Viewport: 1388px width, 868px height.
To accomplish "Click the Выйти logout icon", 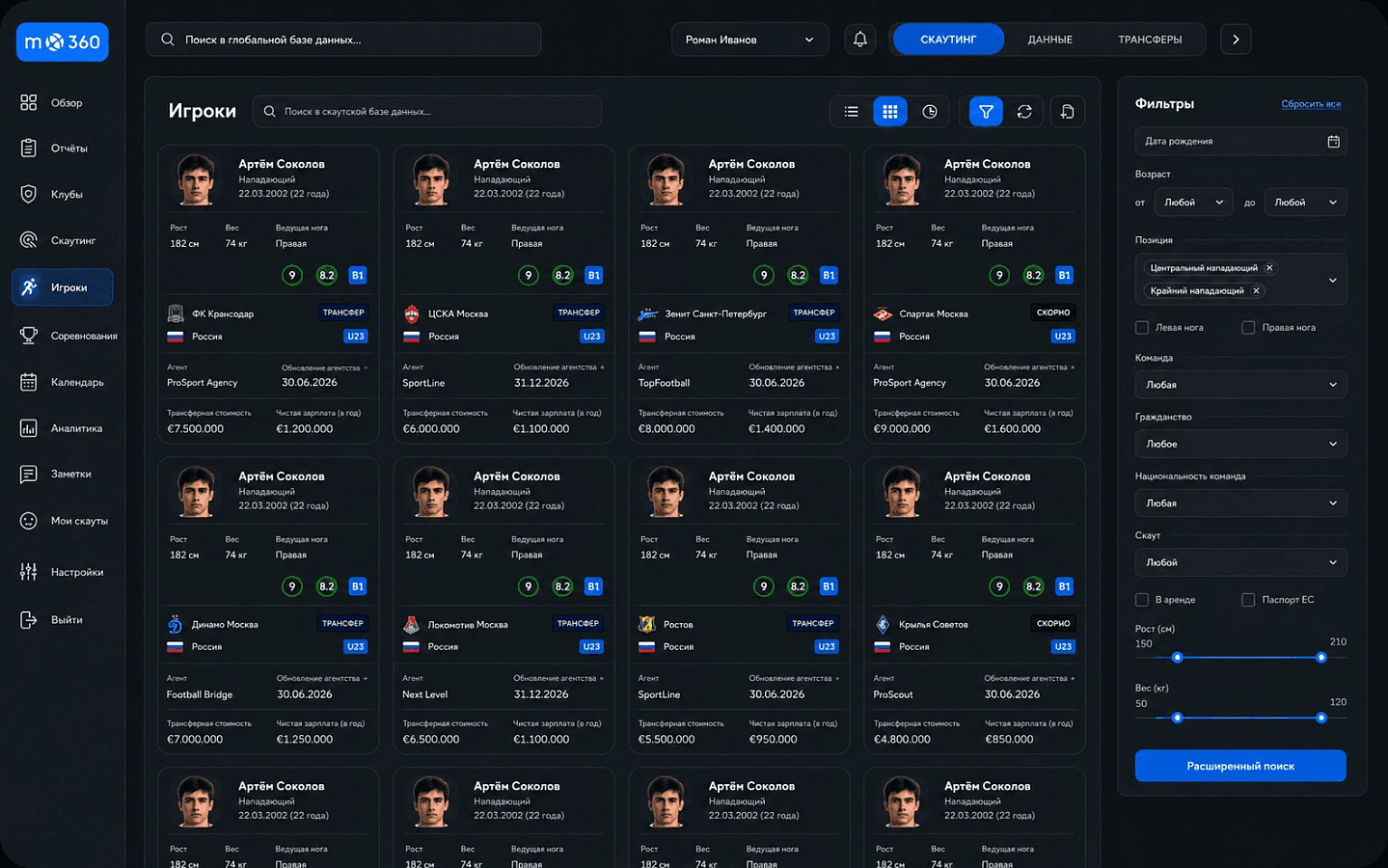I will pyautogui.click(x=29, y=620).
